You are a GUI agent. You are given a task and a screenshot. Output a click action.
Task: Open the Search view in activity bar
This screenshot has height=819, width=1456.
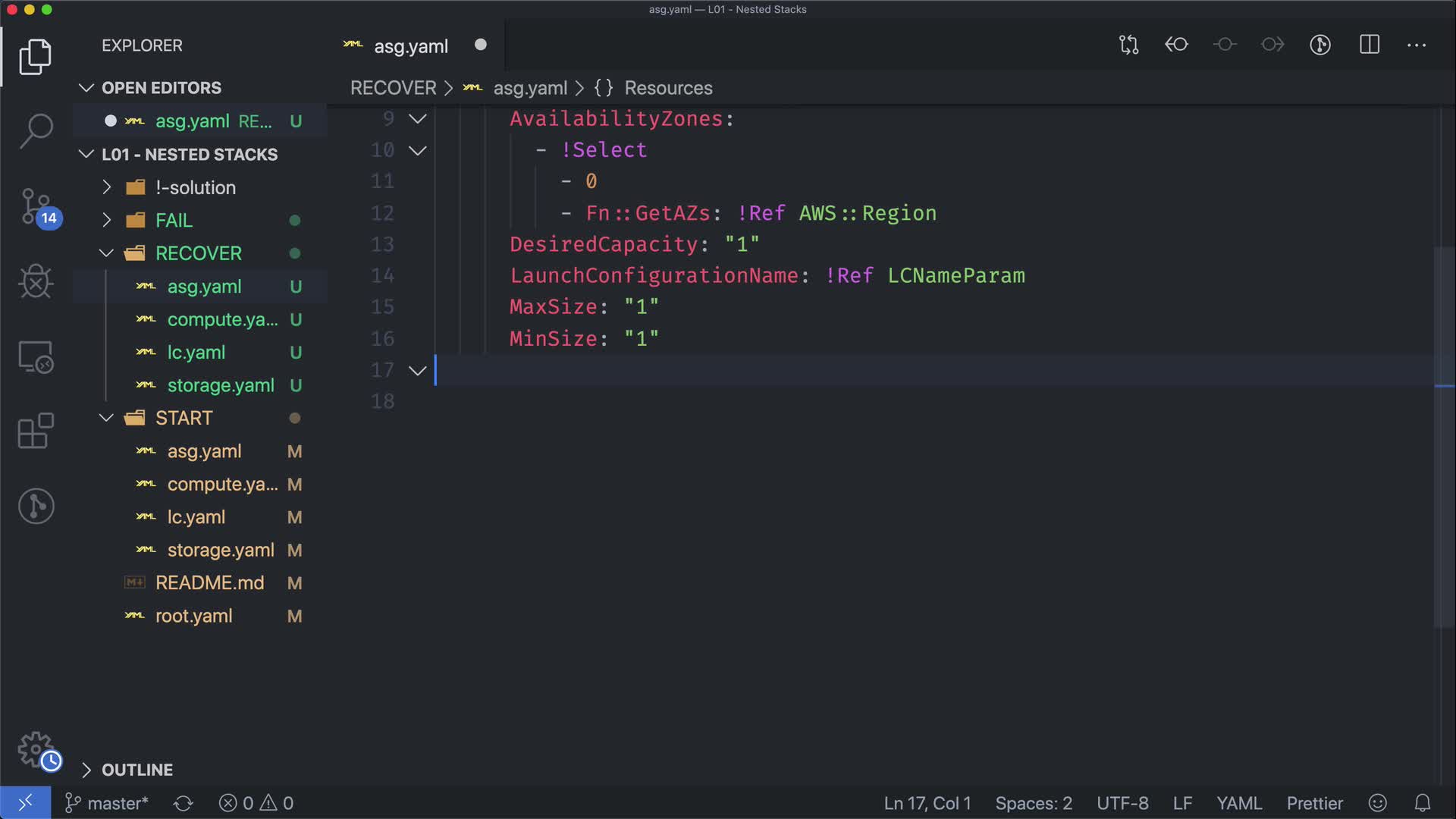click(x=36, y=130)
